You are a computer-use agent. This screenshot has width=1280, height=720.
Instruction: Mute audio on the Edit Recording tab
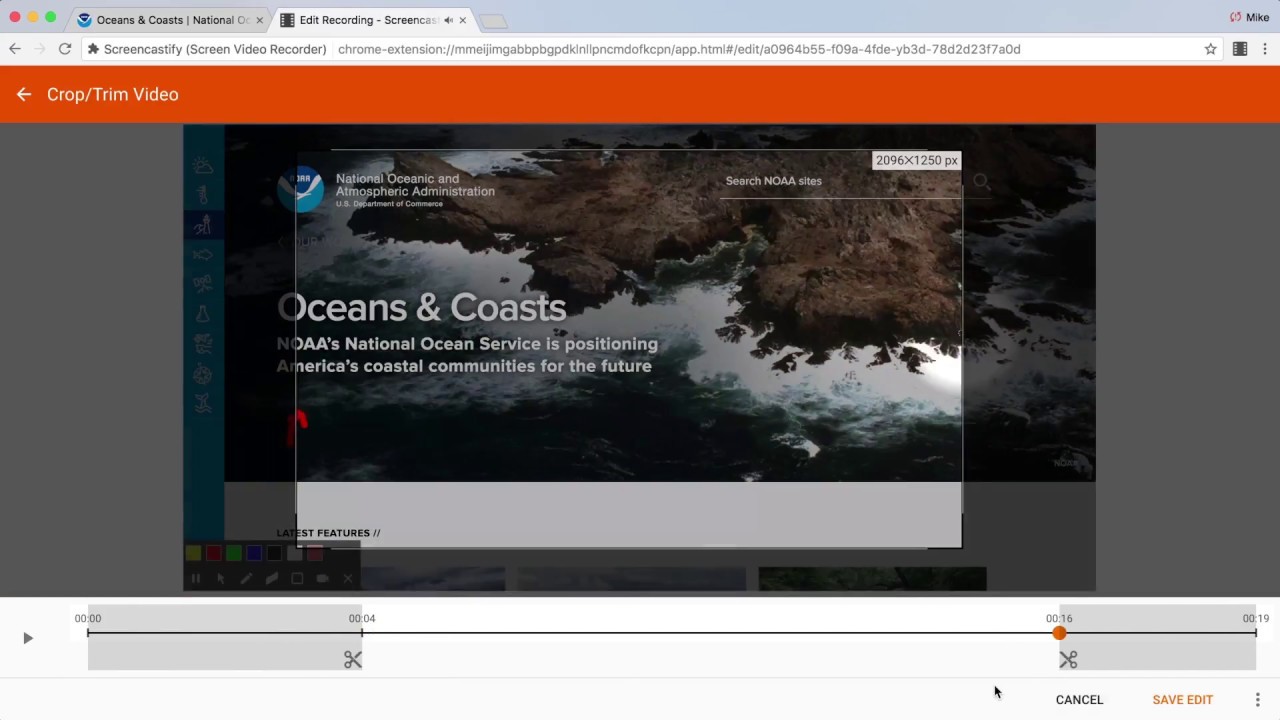448,20
